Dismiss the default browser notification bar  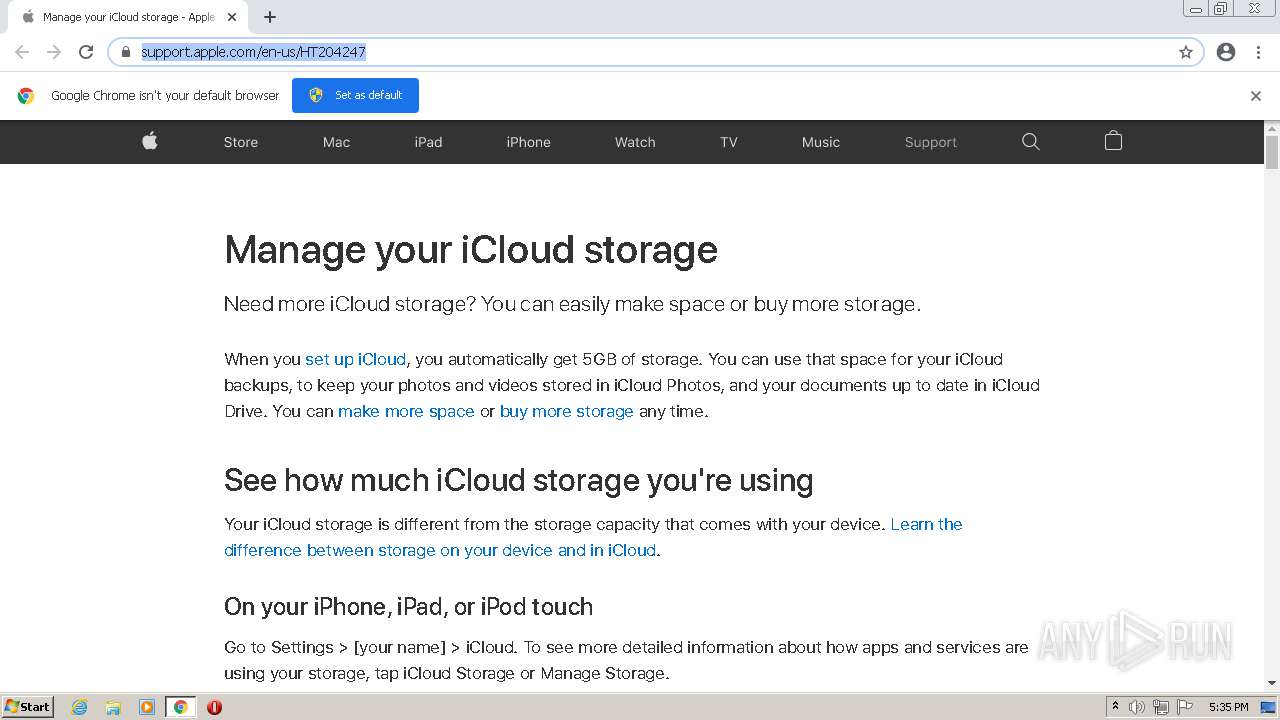[x=1256, y=96]
